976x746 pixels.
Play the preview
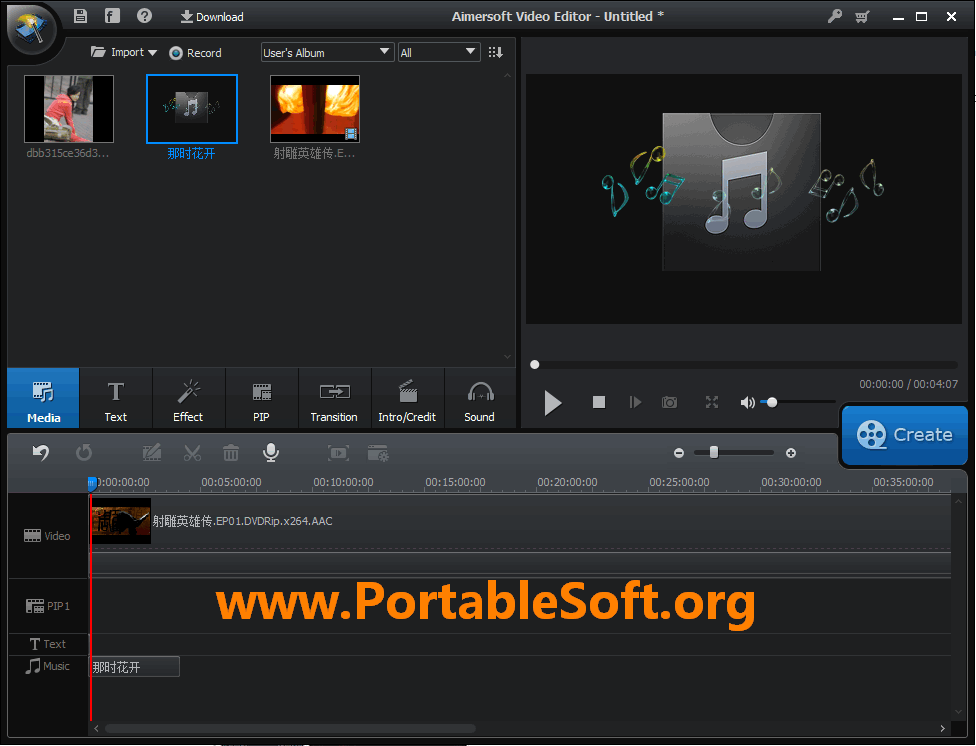coord(552,403)
